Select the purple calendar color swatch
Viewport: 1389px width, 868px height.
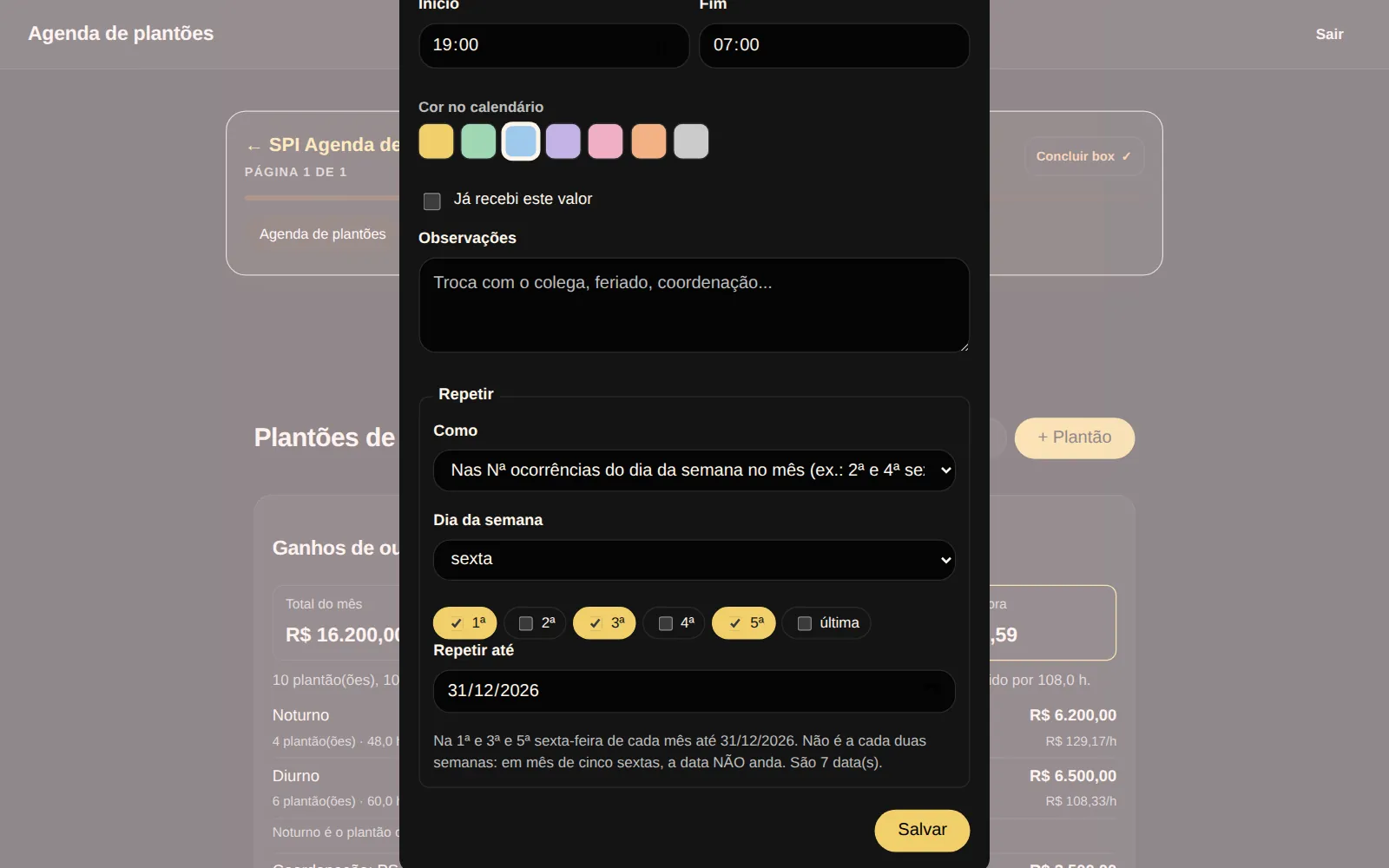pyautogui.click(x=563, y=141)
